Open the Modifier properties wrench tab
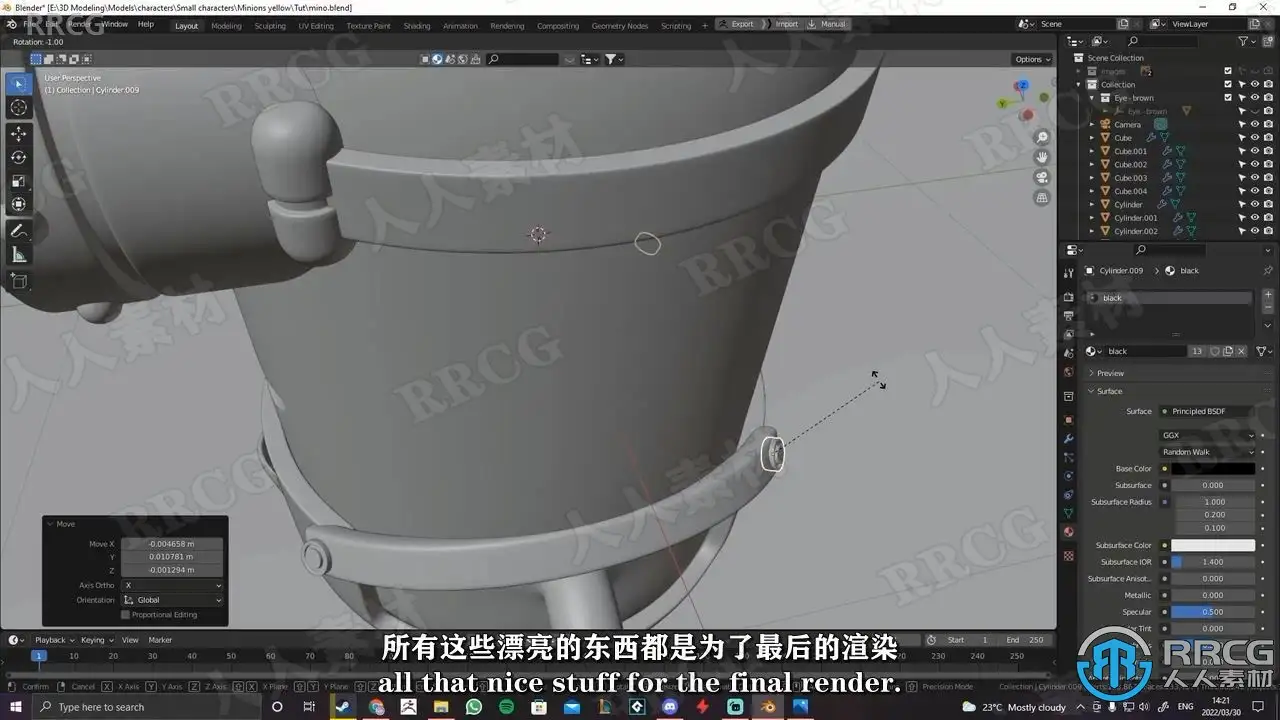 click(1069, 439)
